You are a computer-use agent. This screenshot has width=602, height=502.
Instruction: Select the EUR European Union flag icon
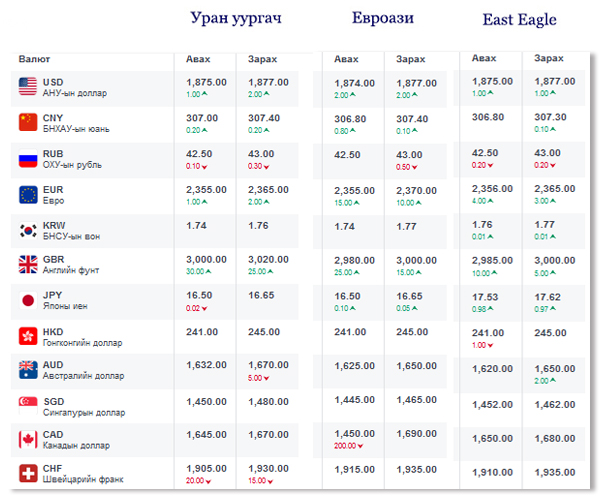[28, 194]
